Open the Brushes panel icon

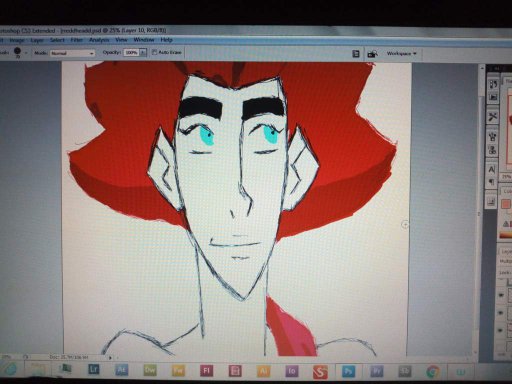(x=492, y=136)
